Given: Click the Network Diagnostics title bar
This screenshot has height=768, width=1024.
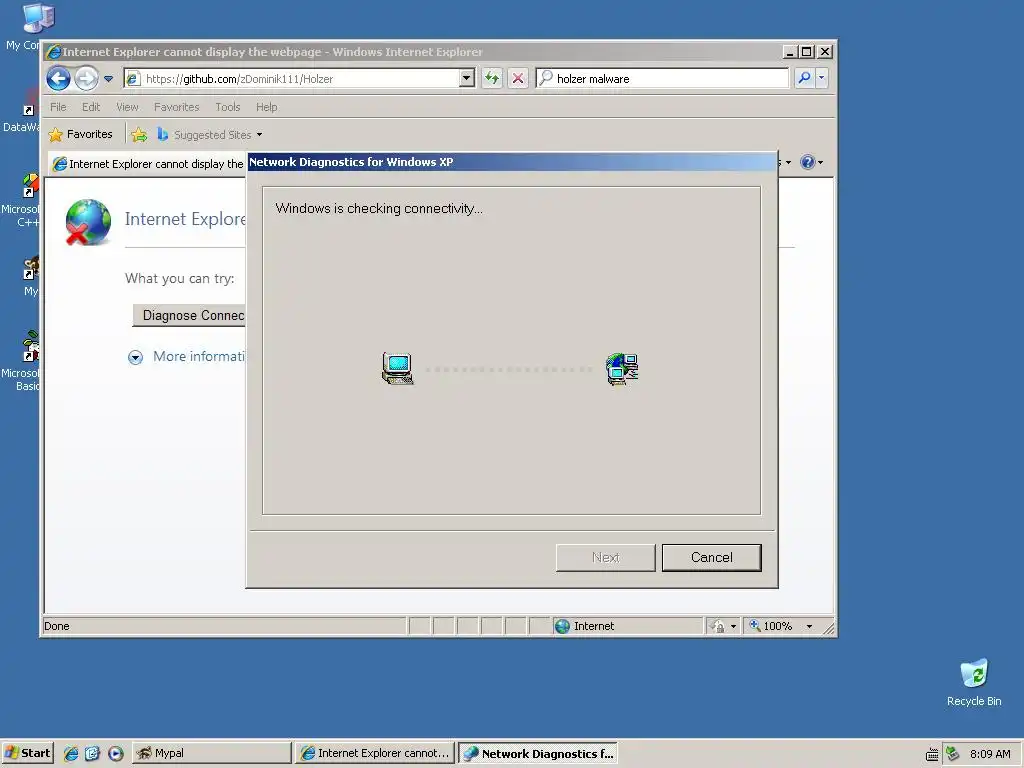Looking at the screenshot, I should click(x=511, y=162).
